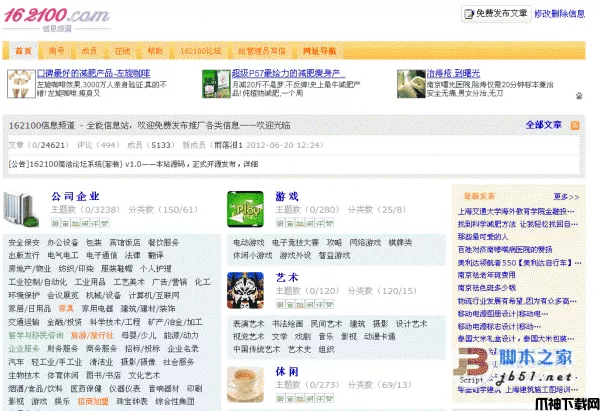The height and width of the screenshot is (411, 600).
Task: Open ad headline 超级P57最给力的减肥瘦身产
Action: (288, 73)
